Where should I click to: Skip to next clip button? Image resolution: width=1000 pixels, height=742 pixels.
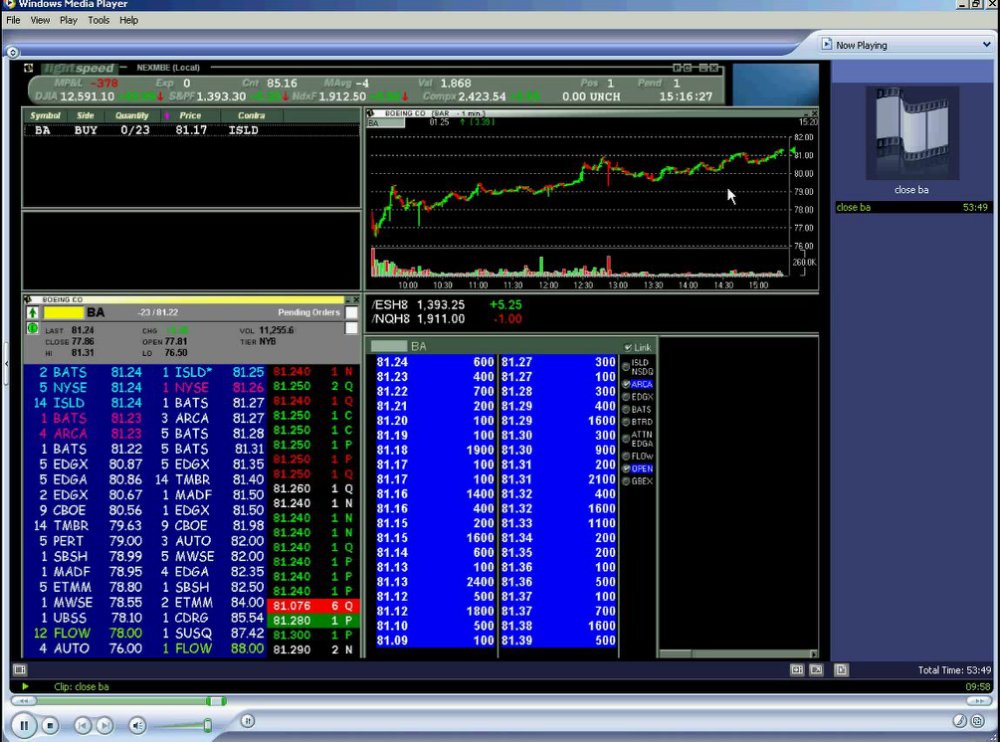point(105,725)
